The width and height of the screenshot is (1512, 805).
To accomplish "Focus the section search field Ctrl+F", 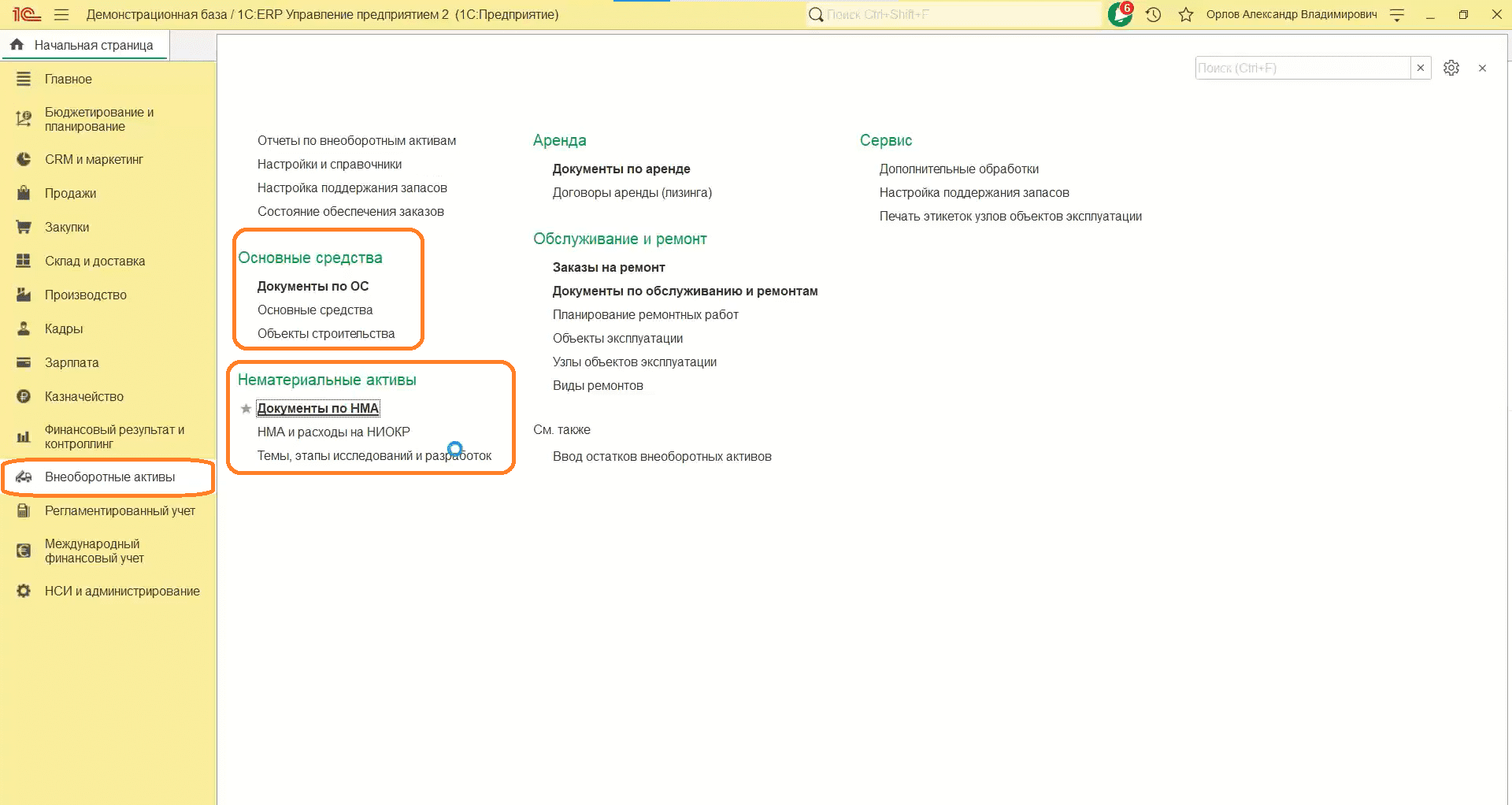I will point(1303,68).
